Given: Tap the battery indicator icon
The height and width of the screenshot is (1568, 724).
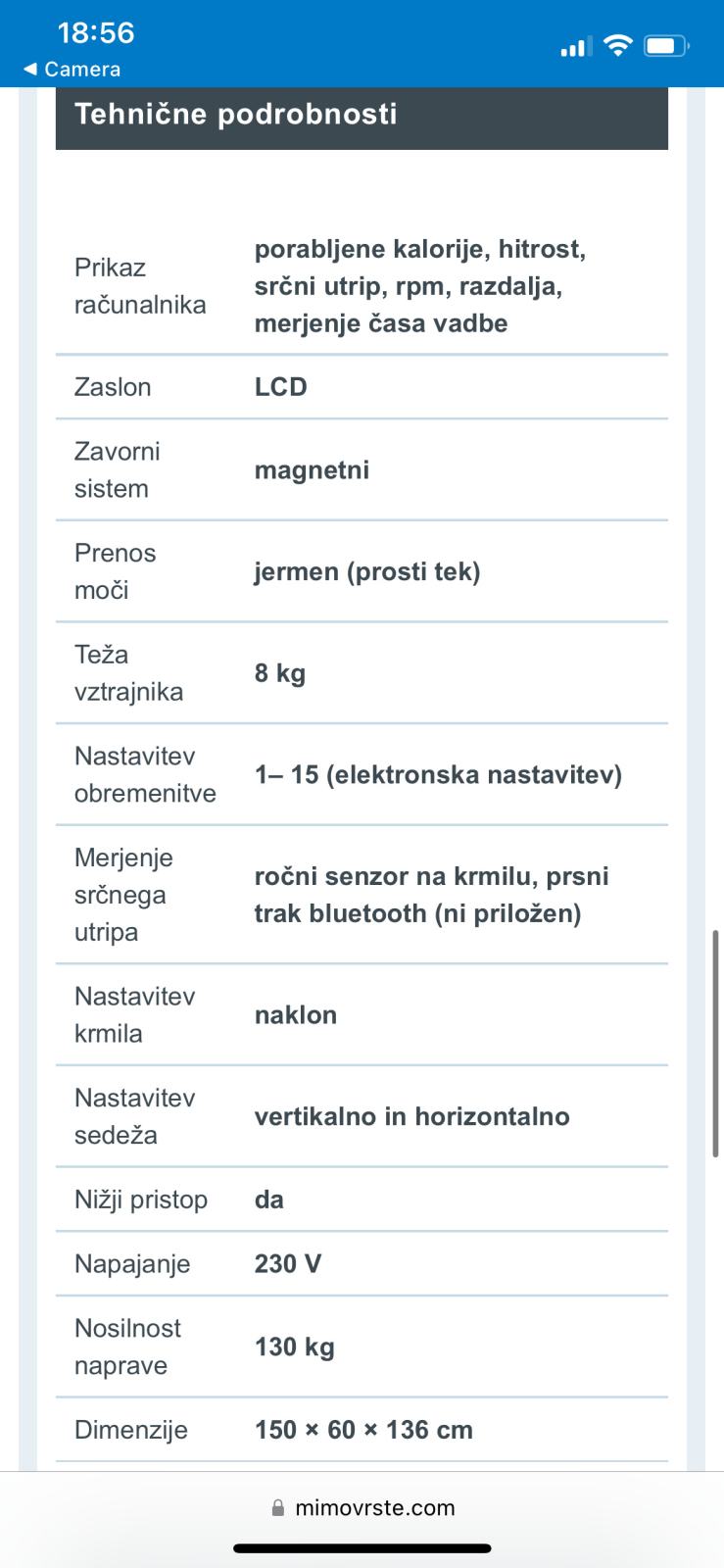Looking at the screenshot, I should tap(667, 46).
